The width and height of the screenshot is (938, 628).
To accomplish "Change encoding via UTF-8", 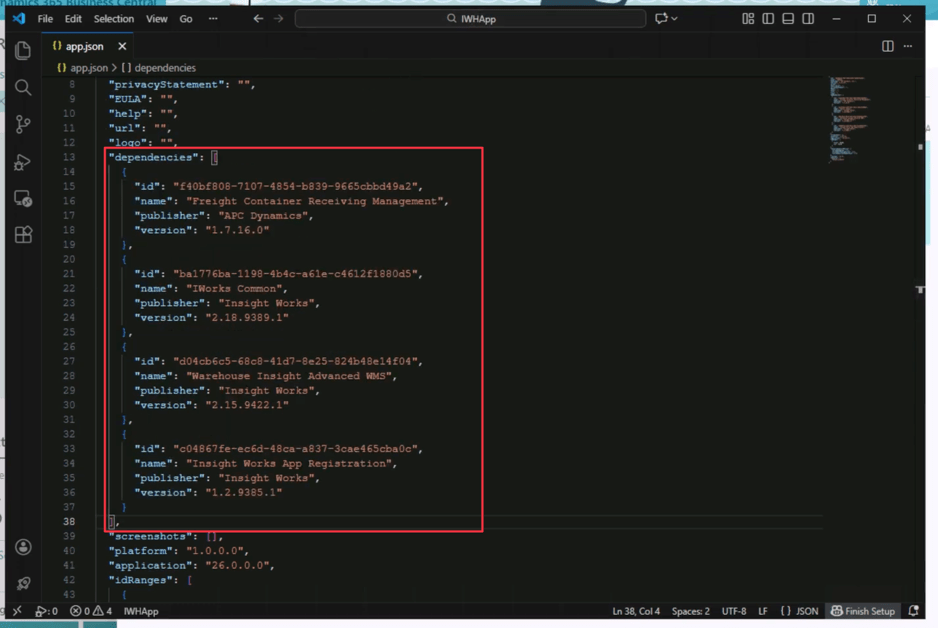I will [734, 611].
